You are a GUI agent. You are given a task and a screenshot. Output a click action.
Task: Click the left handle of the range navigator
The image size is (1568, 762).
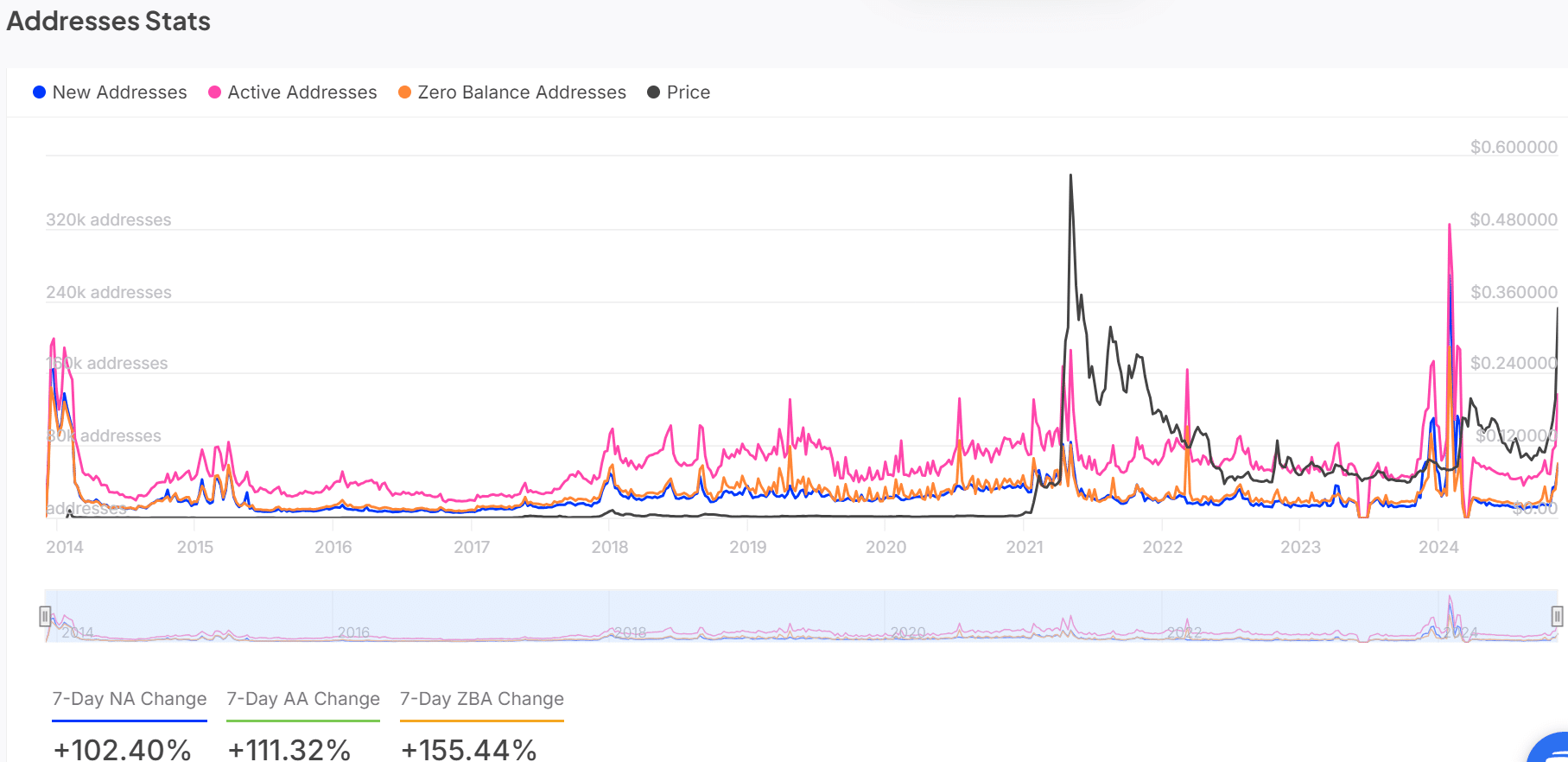click(45, 616)
